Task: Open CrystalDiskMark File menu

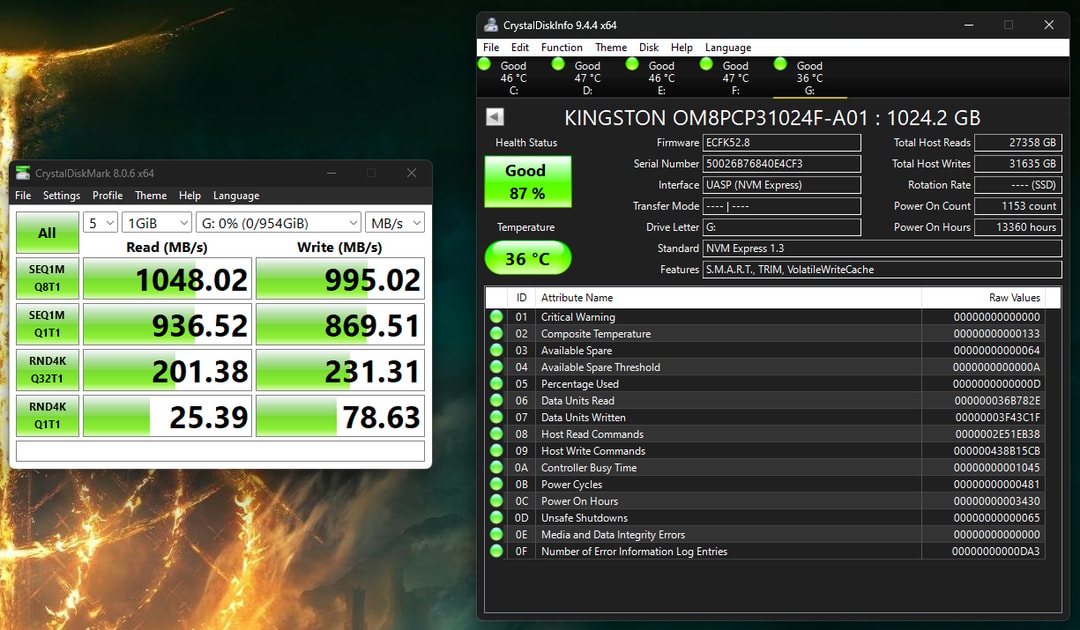Action: pos(23,196)
